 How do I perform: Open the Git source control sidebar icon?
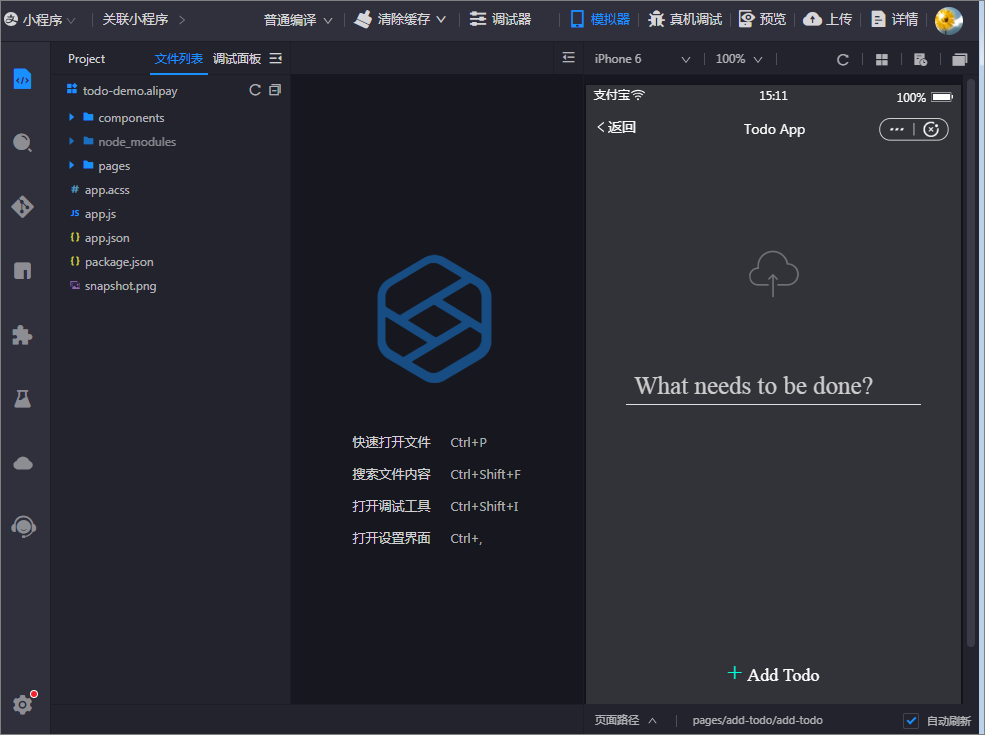pyautogui.click(x=23, y=207)
